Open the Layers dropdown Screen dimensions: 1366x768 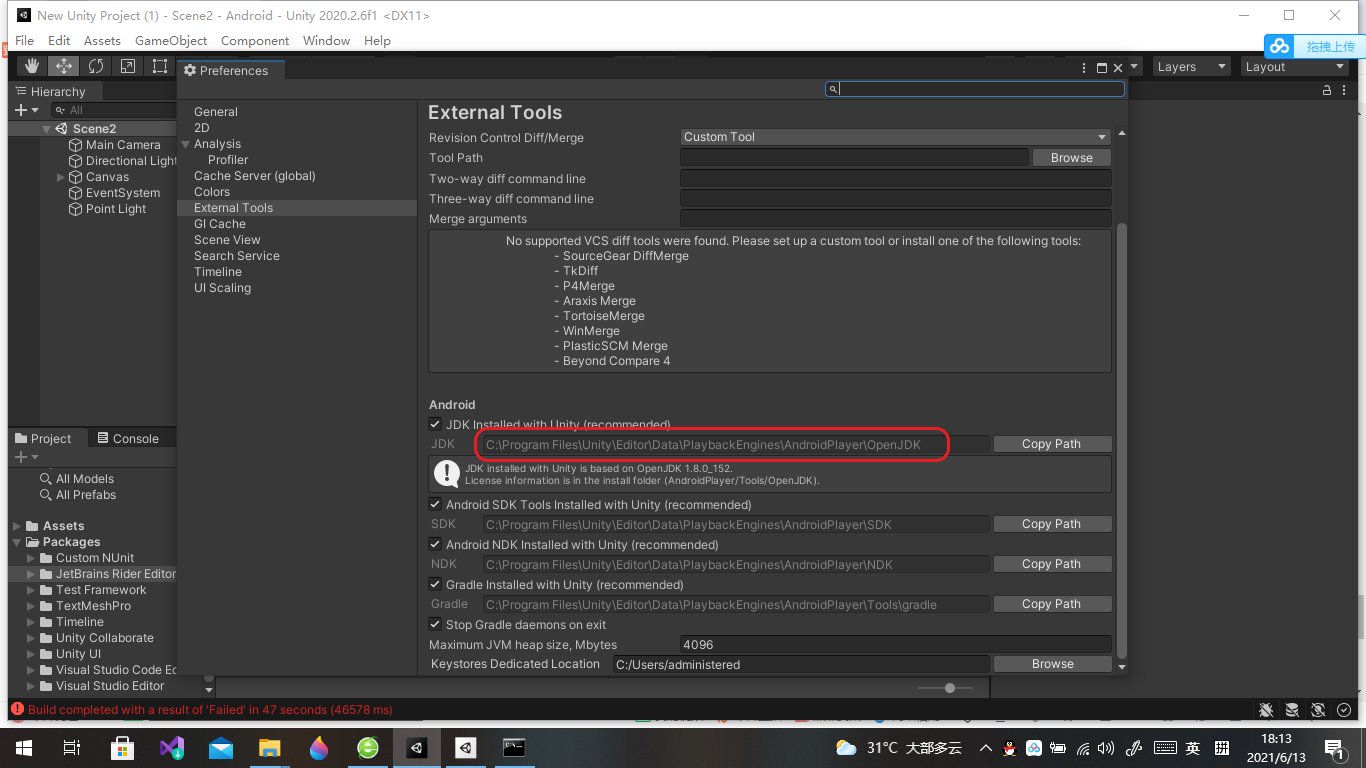(1192, 67)
